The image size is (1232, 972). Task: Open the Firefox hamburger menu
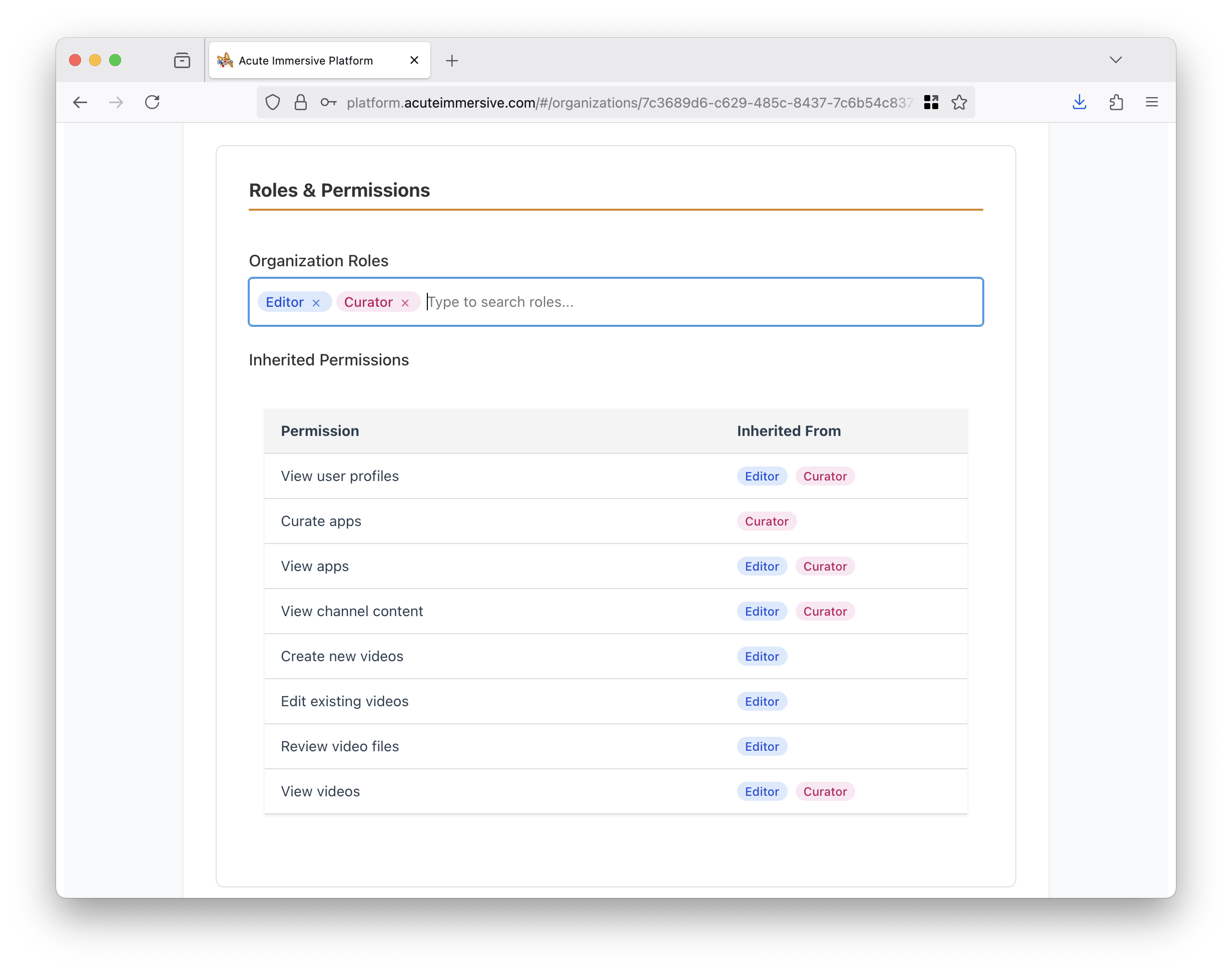1152,103
